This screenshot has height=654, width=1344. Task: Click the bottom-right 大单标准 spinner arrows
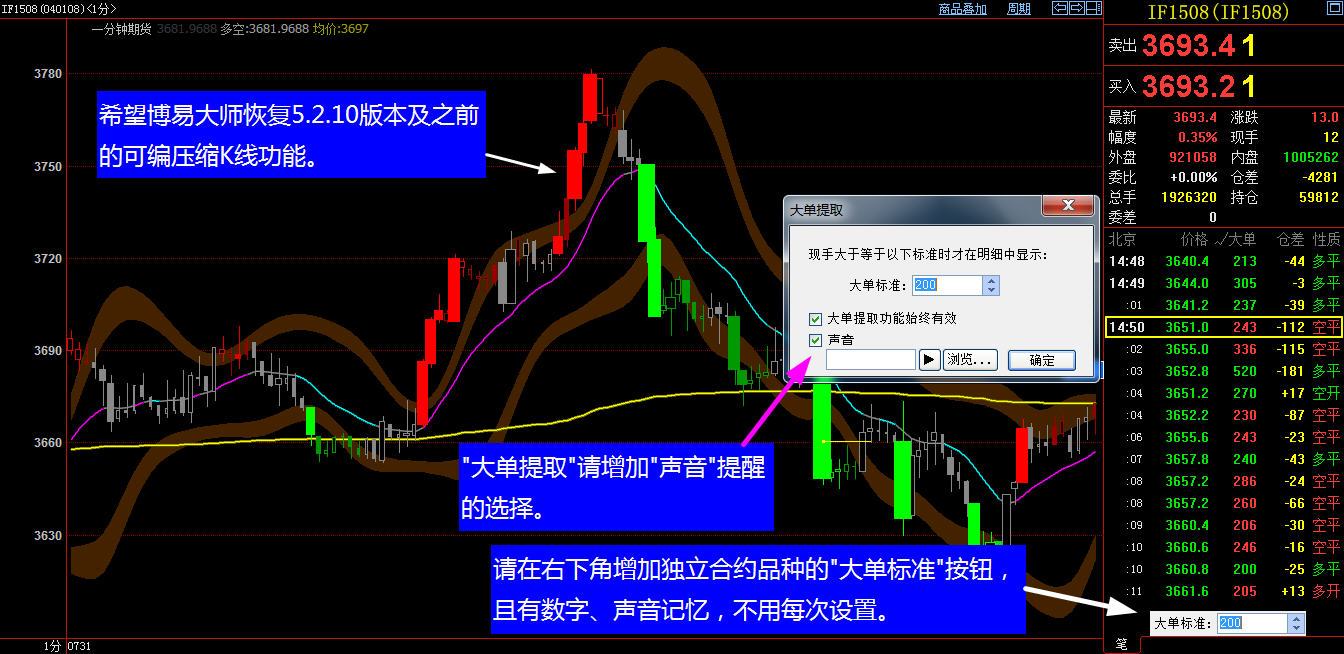click(x=1296, y=623)
